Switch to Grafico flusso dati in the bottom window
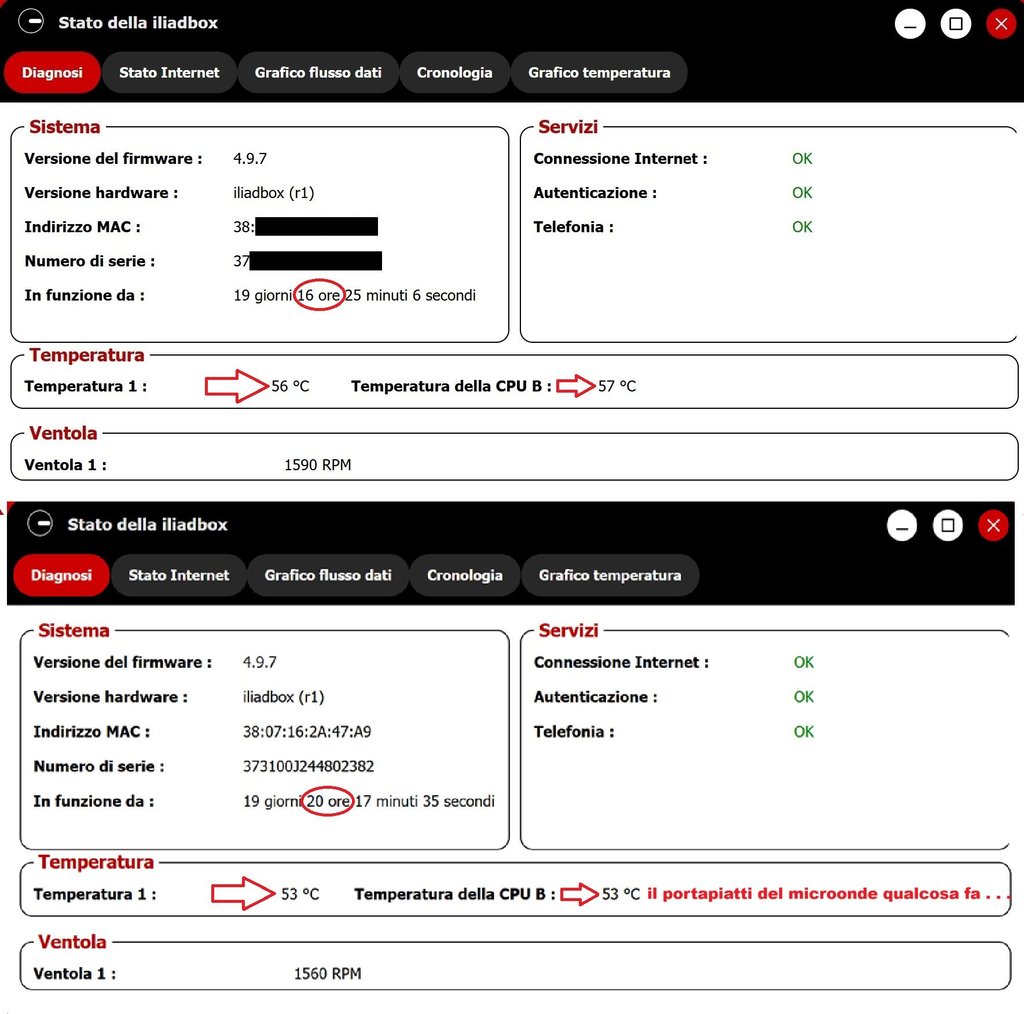1024x1014 pixels. point(328,575)
